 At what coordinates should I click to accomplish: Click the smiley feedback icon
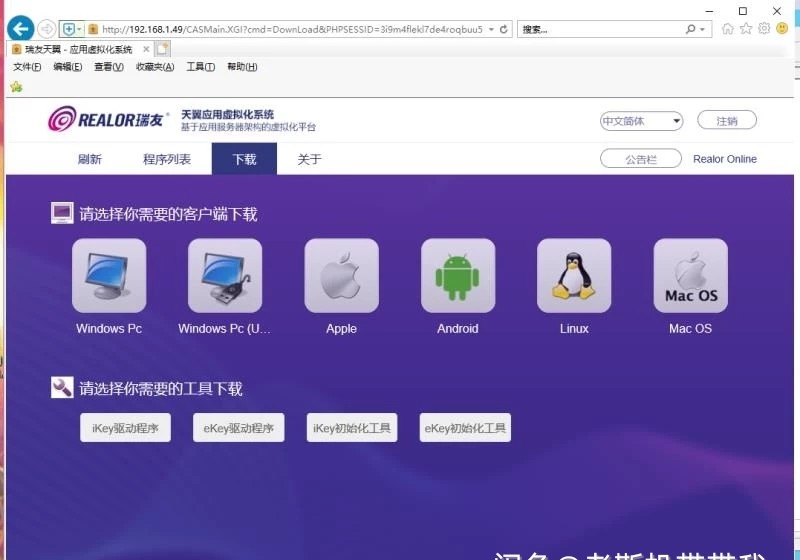(x=782, y=29)
